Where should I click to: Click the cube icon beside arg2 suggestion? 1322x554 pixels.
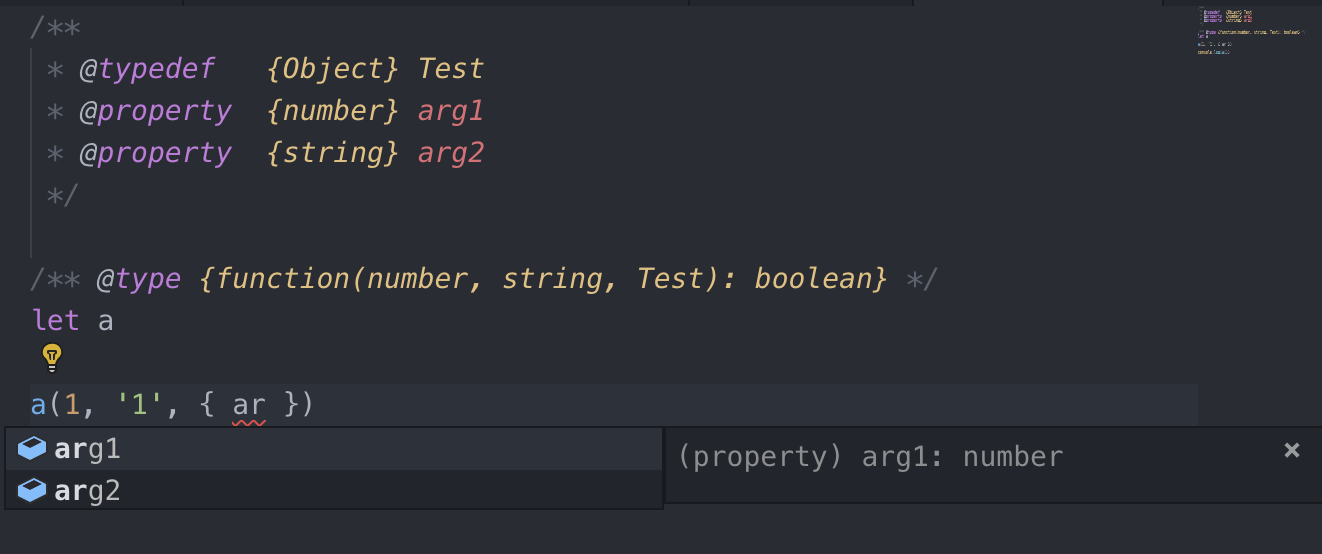pos(32,490)
